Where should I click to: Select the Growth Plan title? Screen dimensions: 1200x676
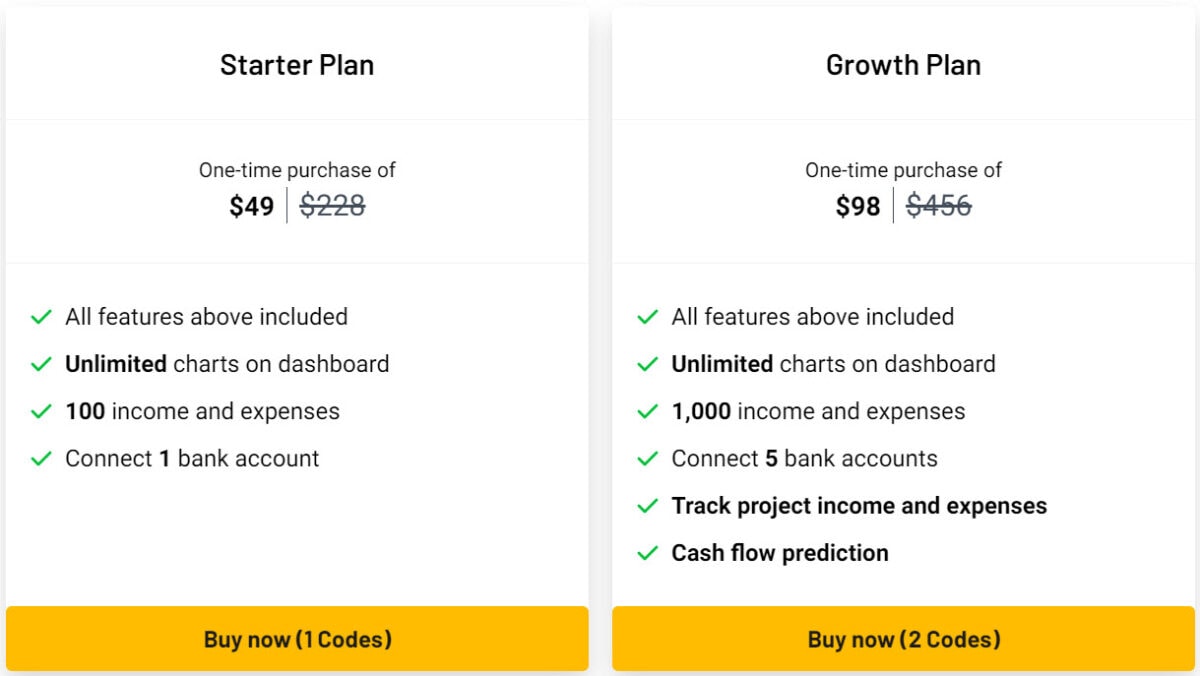pyautogui.click(x=903, y=65)
